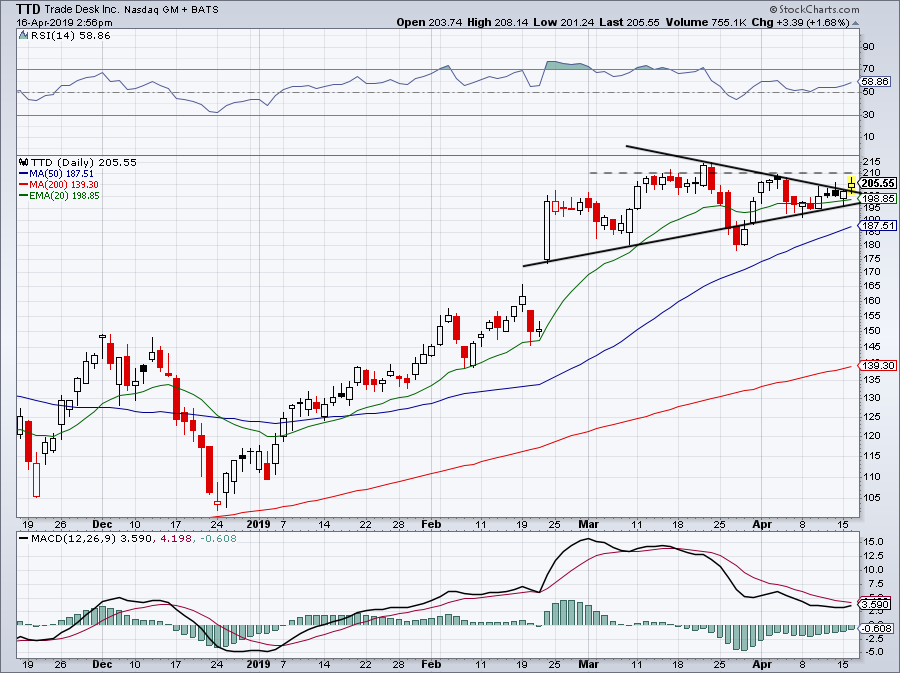Click the Open 203.74 value
The image size is (900, 673).
point(429,22)
